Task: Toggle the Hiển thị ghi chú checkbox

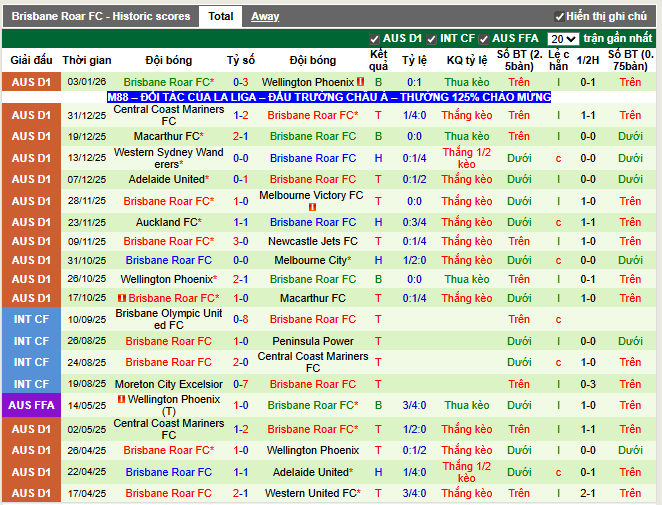Action: click(559, 17)
